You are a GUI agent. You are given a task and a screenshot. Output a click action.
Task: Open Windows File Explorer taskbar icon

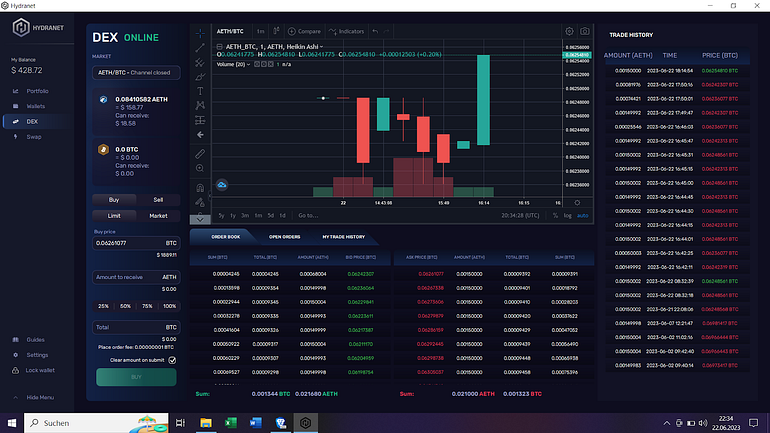coord(206,423)
